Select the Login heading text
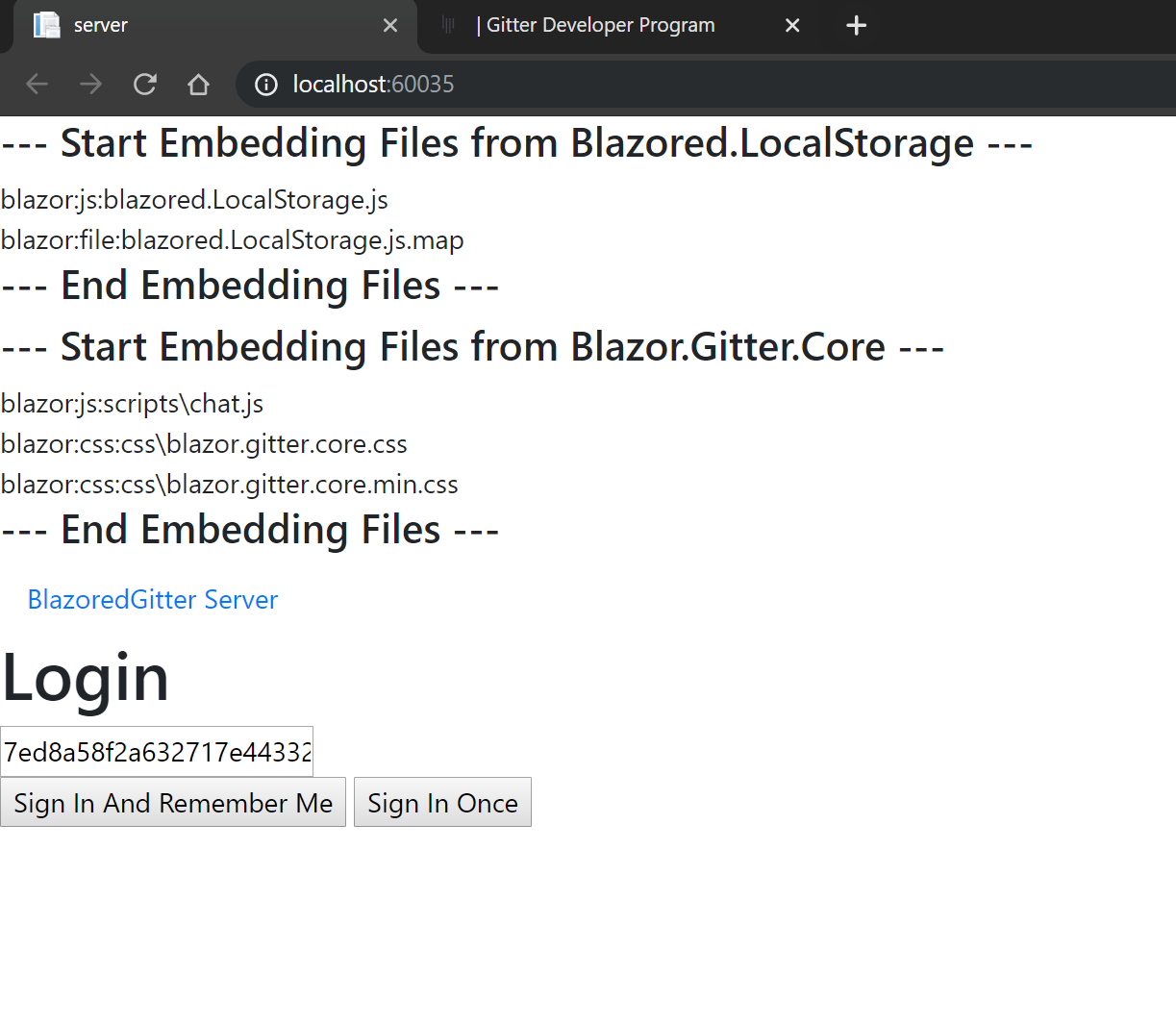 click(x=85, y=676)
